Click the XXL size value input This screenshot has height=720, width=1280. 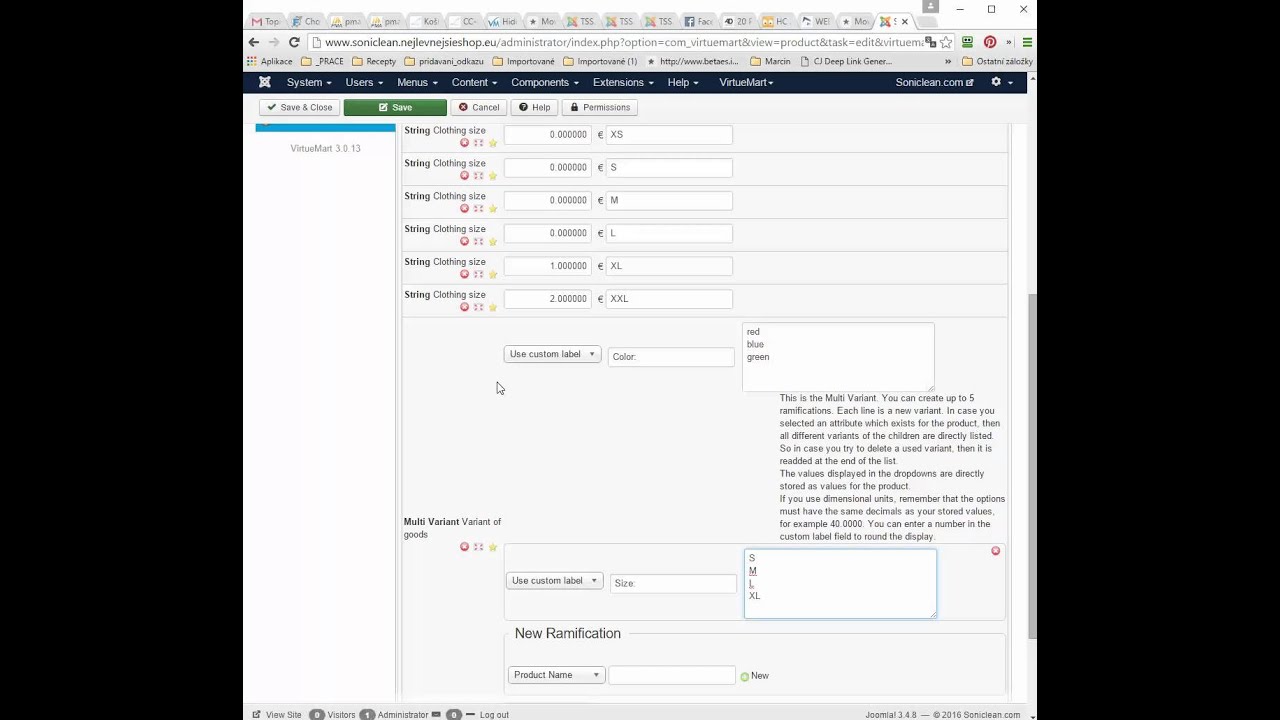tap(669, 299)
